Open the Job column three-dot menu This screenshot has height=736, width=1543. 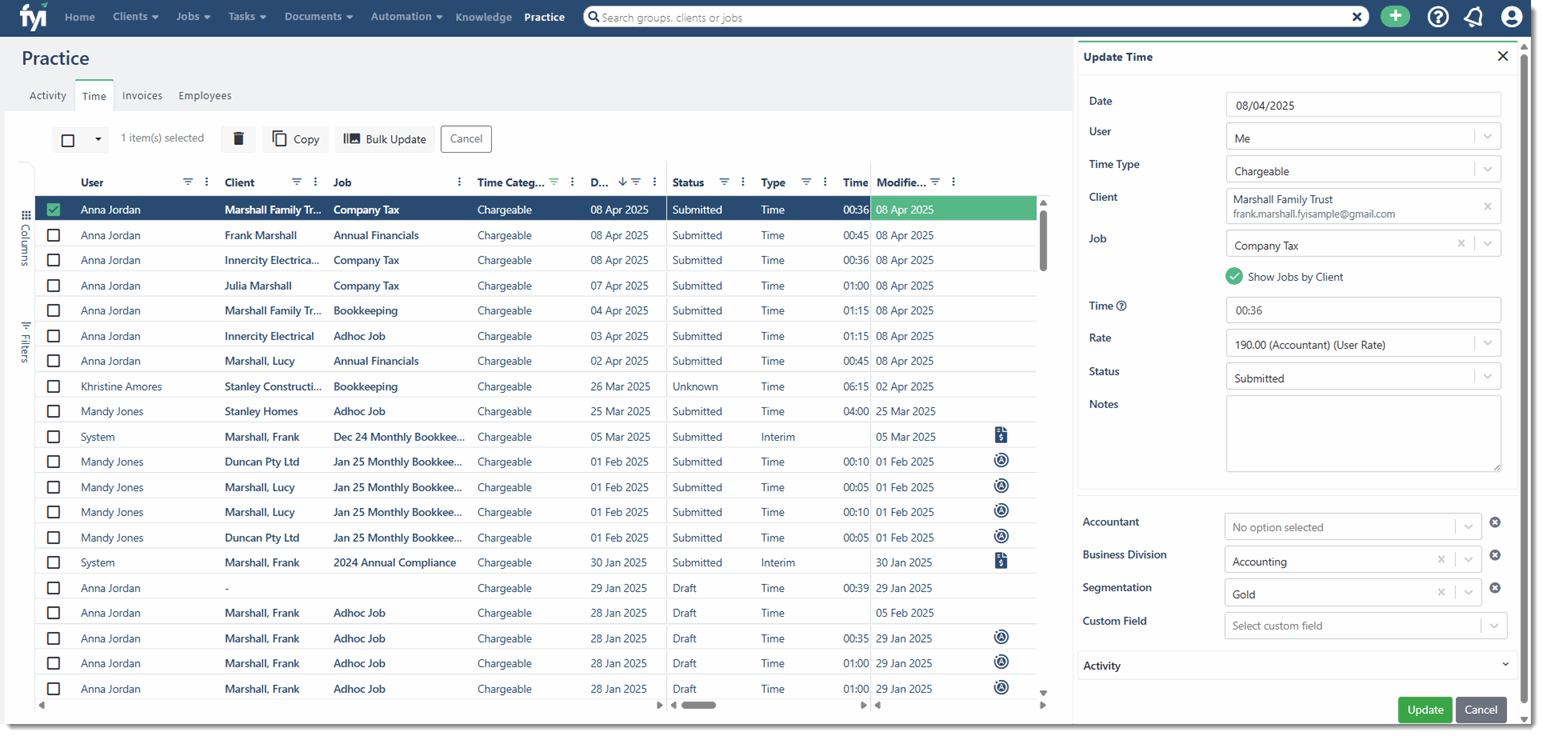(459, 182)
